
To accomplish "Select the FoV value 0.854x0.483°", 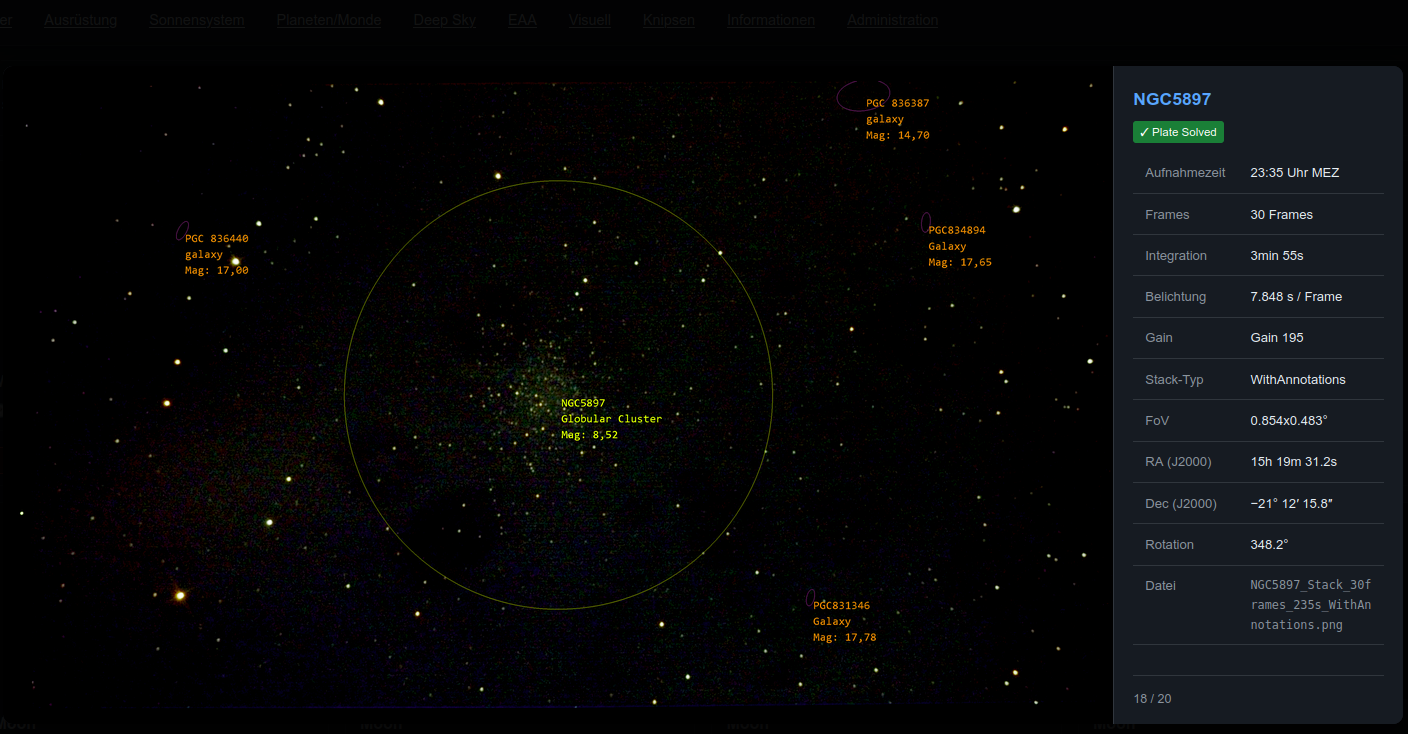I will click(1289, 421).
